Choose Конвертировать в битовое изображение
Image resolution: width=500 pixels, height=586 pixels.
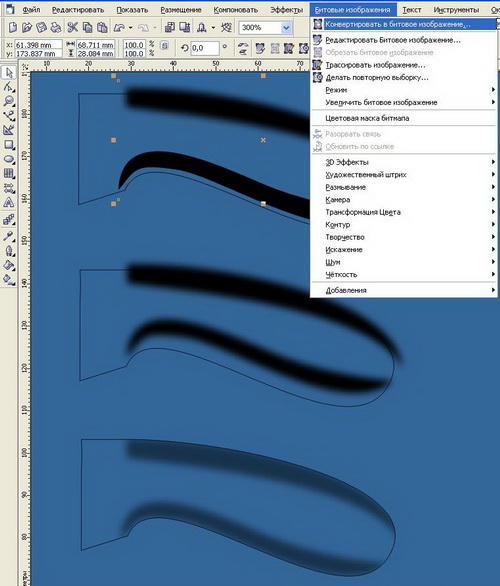(x=404, y=25)
